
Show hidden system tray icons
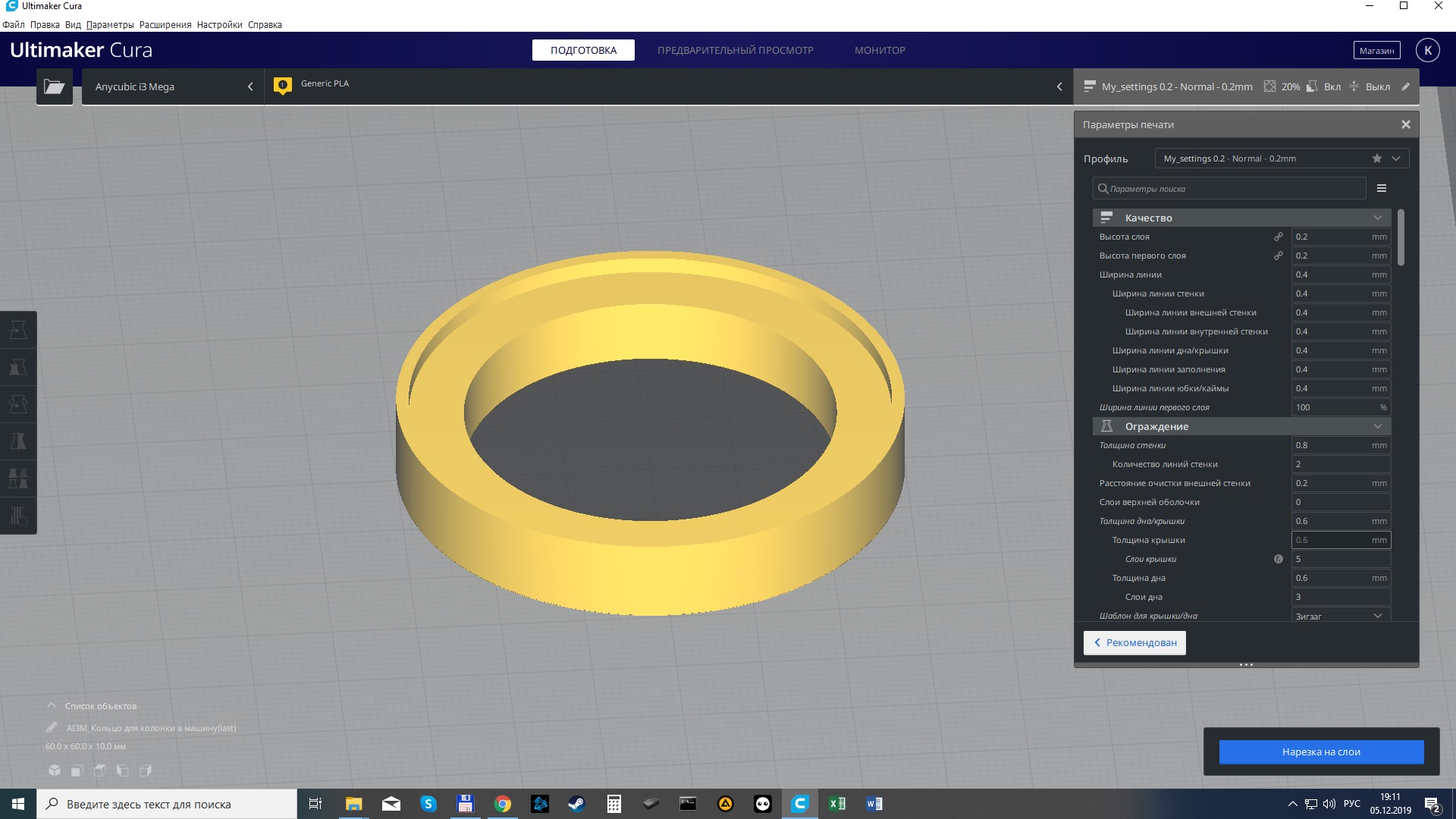pos(1292,804)
